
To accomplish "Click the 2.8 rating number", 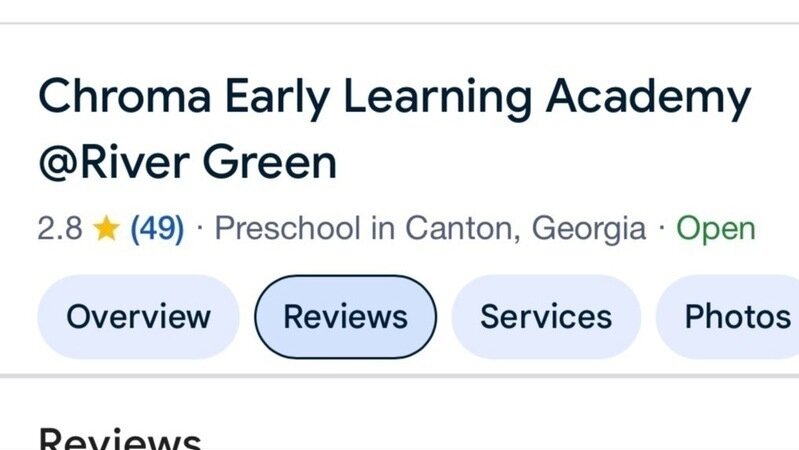I will click(x=59, y=229).
